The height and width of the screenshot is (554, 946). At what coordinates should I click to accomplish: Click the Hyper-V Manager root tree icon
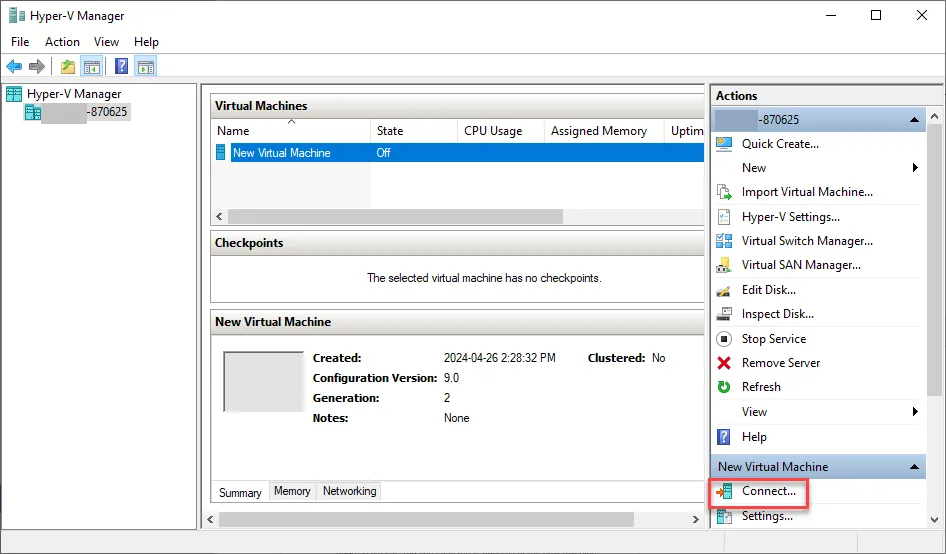(14, 94)
